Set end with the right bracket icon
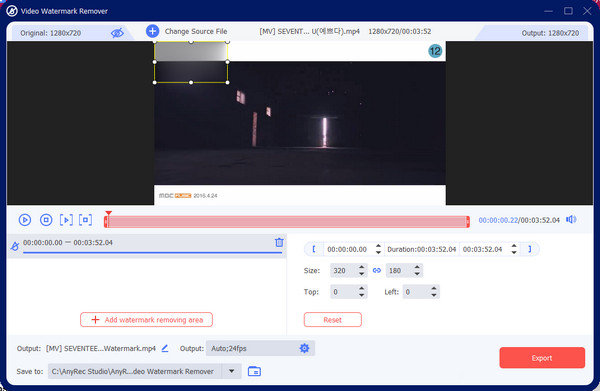This screenshot has height=391, width=600. [x=530, y=249]
